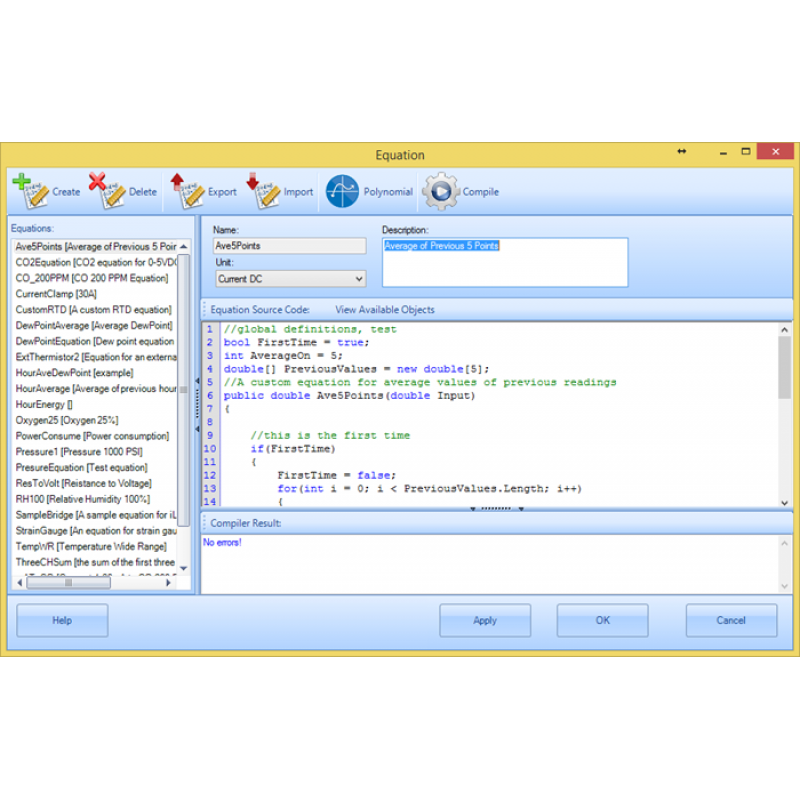Image resolution: width=800 pixels, height=800 pixels.
Task: Click the Export equation icon
Action: (x=184, y=190)
